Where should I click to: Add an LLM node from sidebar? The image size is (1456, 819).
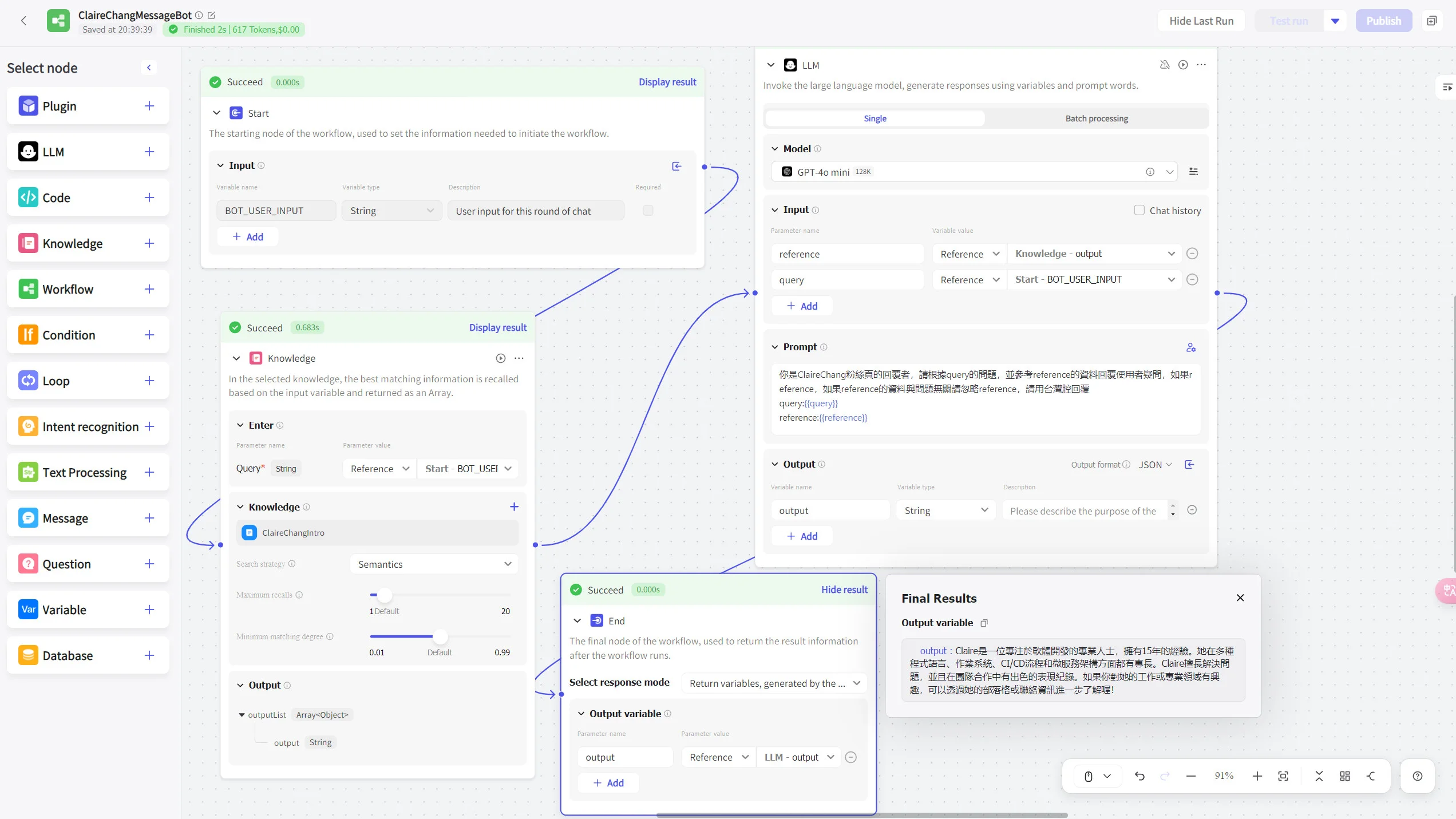[149, 152]
